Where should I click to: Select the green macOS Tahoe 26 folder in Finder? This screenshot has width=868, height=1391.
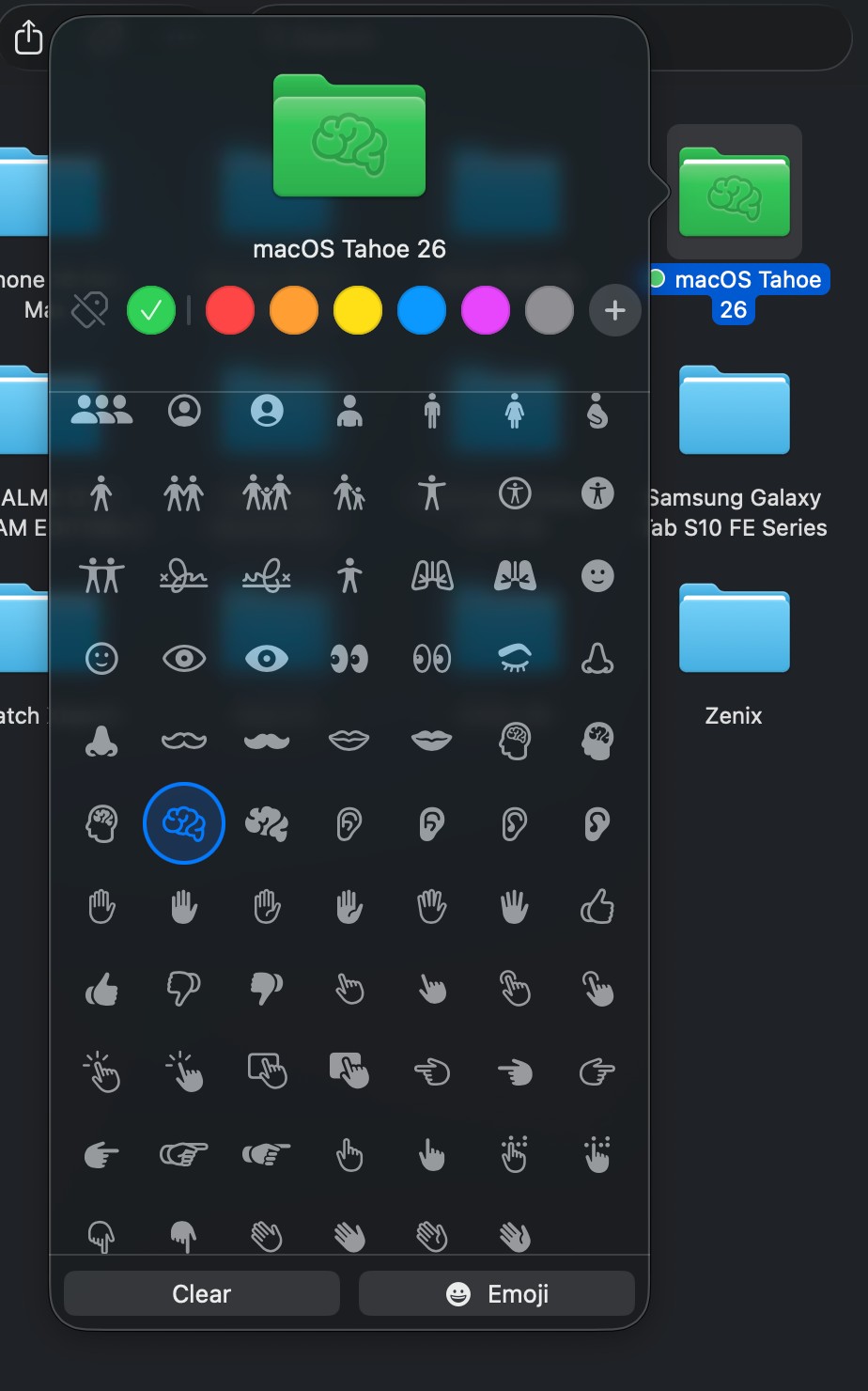[x=735, y=192]
